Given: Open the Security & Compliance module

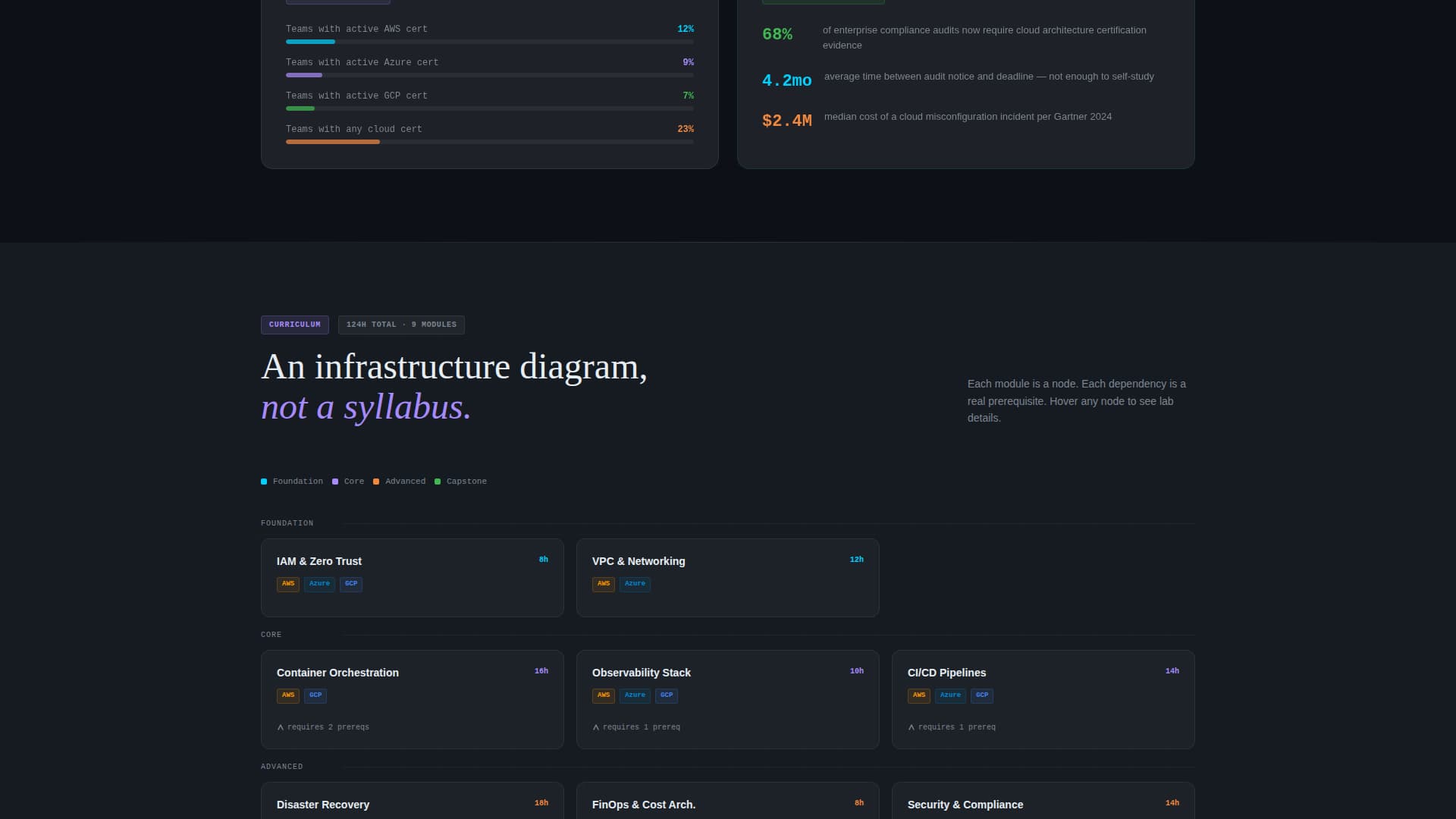Looking at the screenshot, I should (x=1043, y=801).
